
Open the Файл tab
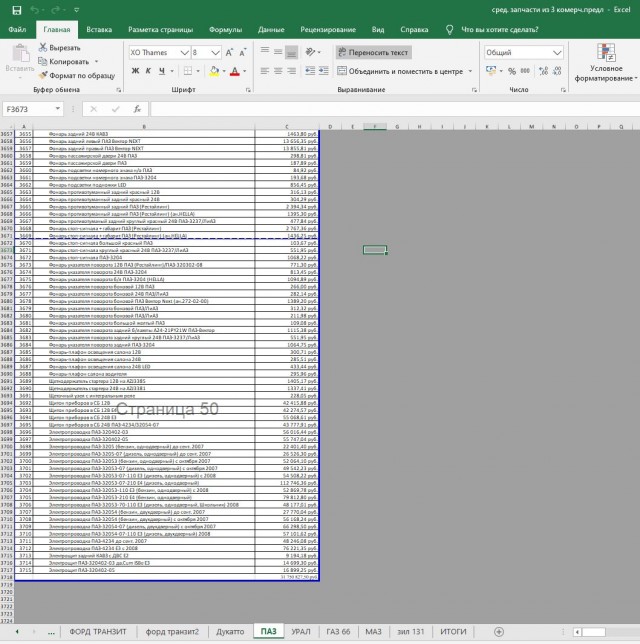coord(17,30)
